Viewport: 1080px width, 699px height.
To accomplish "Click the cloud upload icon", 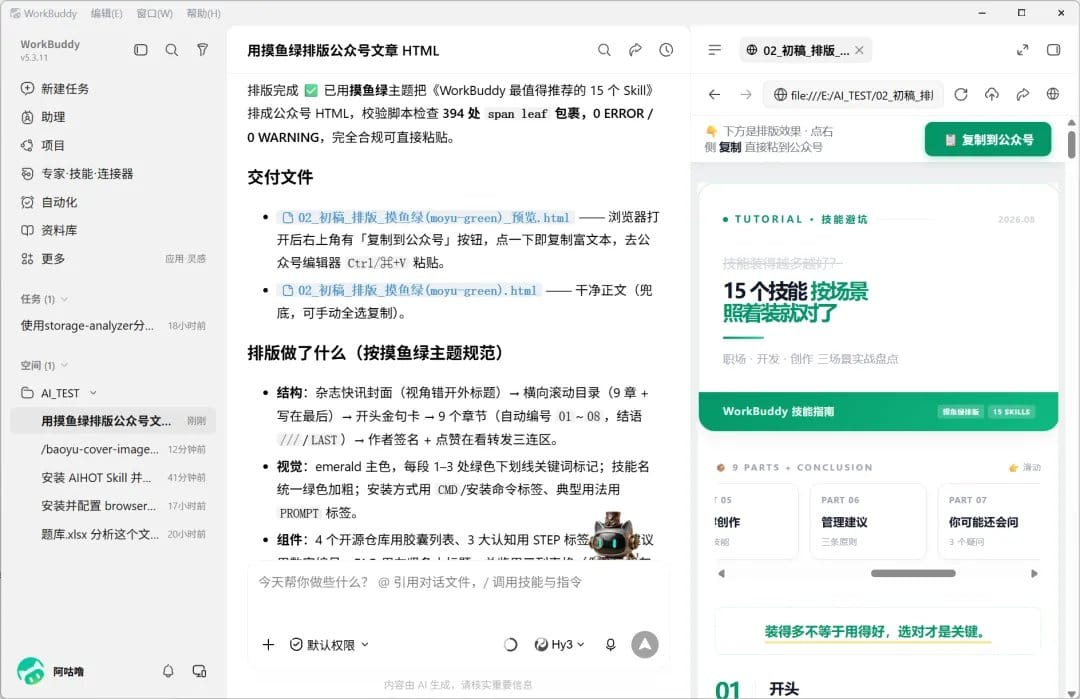I will click(x=991, y=94).
